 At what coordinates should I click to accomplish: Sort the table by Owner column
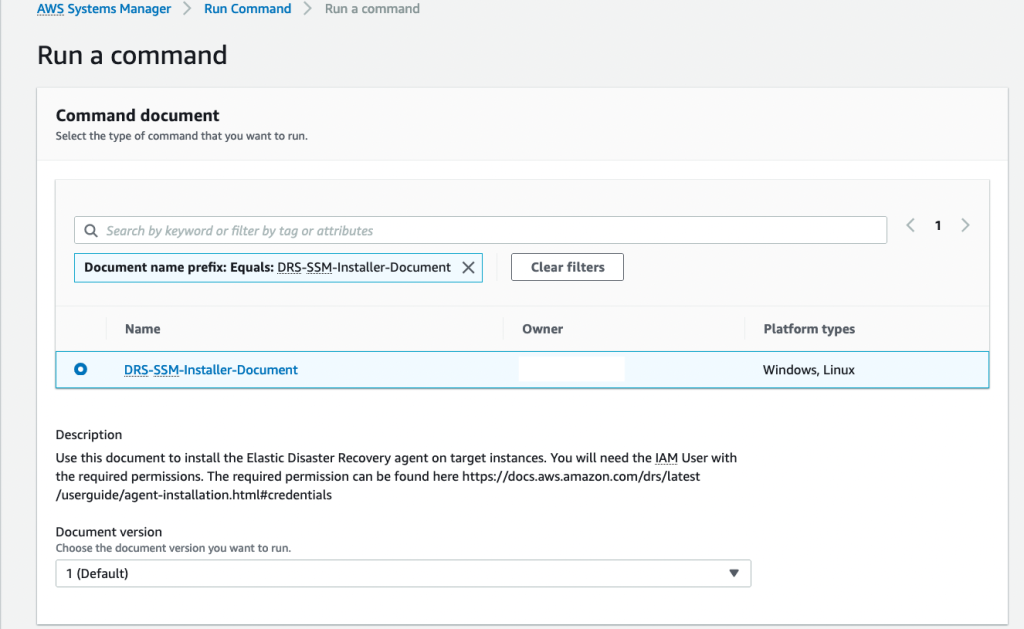click(x=543, y=328)
